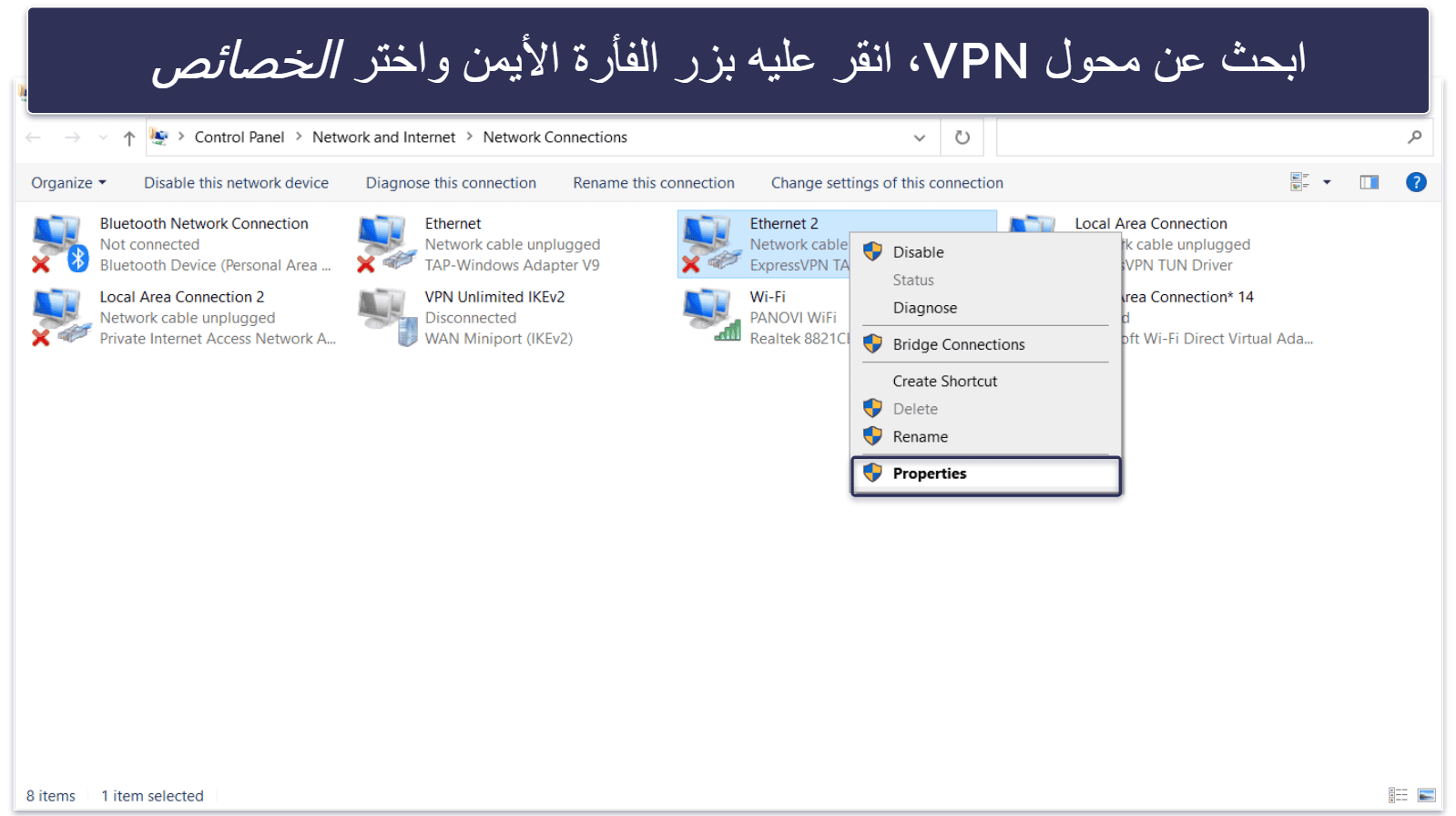This screenshot has height=816, width=1456.
Task: Toggle the preview pane icon
Action: pyautogui.click(x=1369, y=182)
